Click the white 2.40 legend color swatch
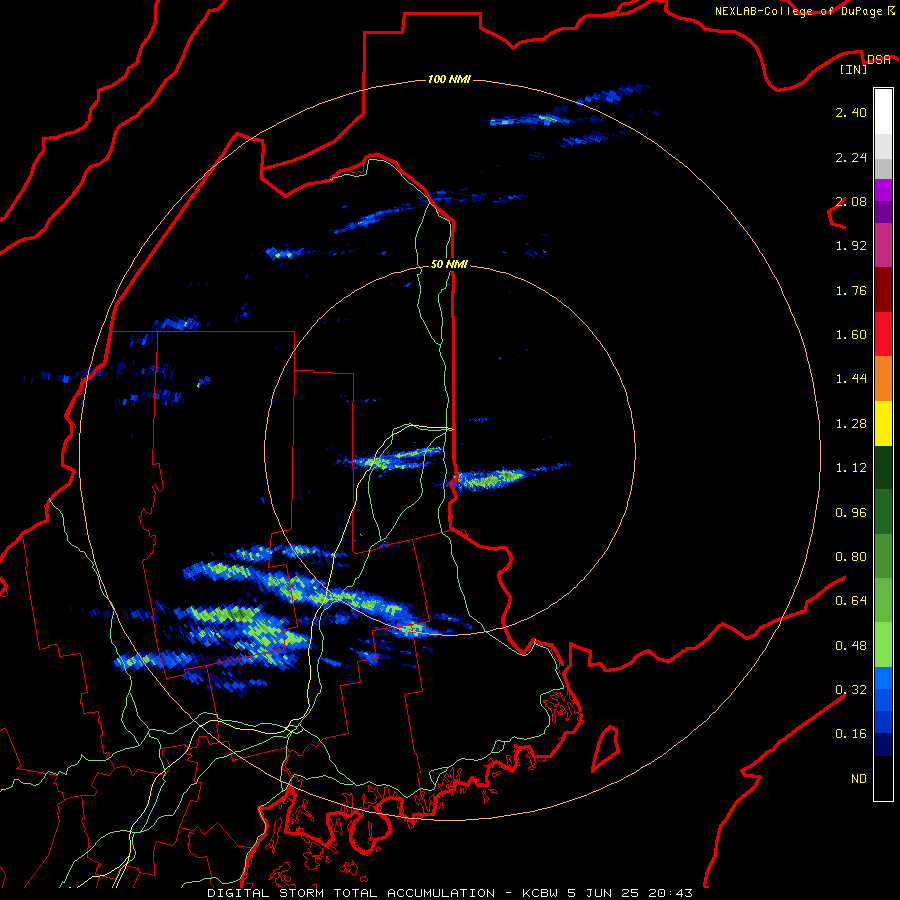Image resolution: width=900 pixels, height=900 pixels. (x=883, y=111)
